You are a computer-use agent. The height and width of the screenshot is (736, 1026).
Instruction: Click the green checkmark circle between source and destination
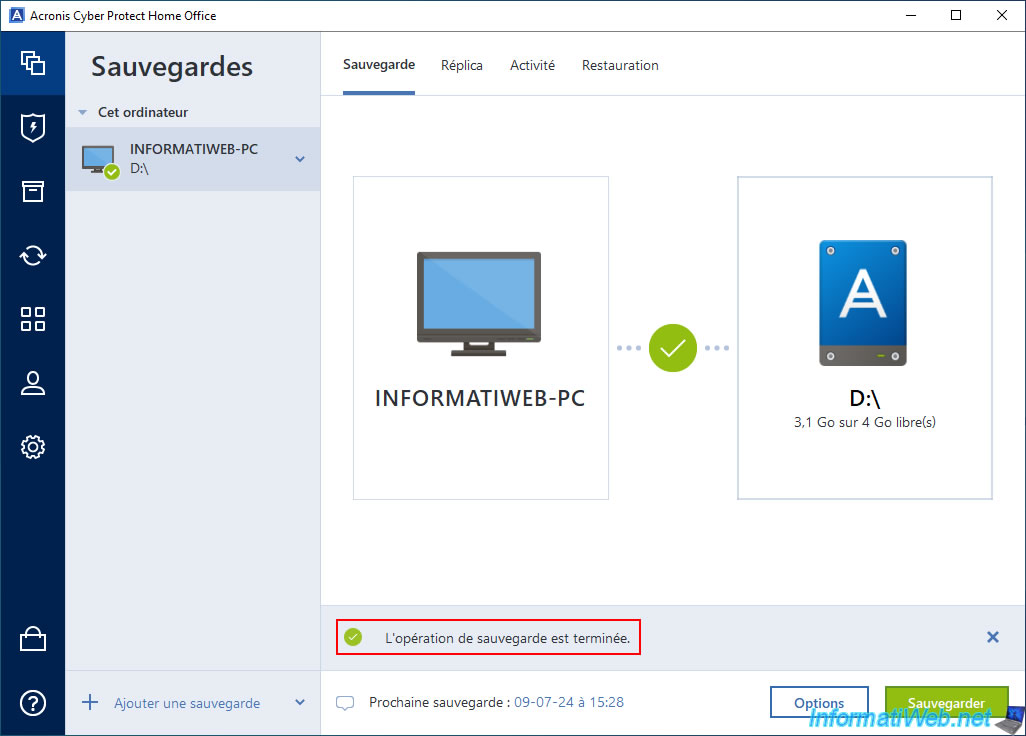click(x=673, y=348)
